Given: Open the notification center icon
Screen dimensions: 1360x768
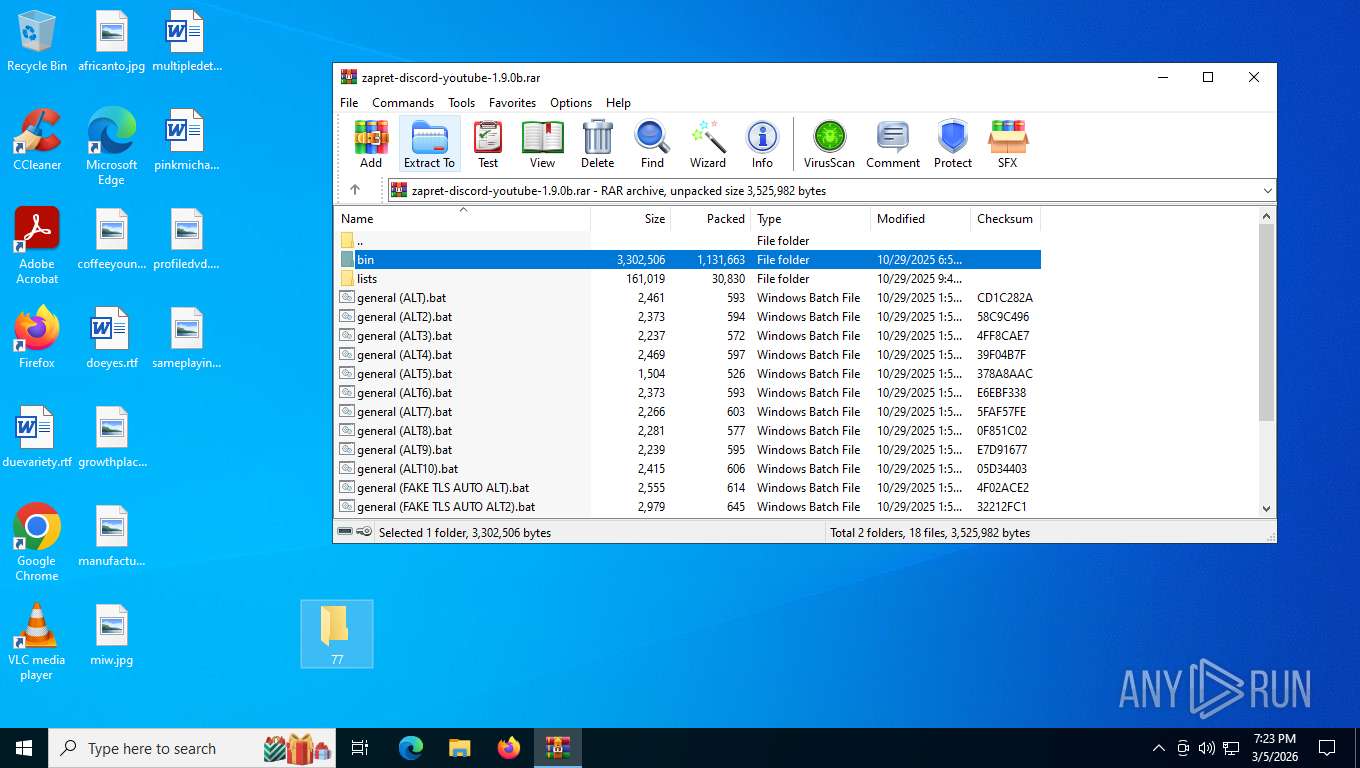Looking at the screenshot, I should click(x=1327, y=748).
